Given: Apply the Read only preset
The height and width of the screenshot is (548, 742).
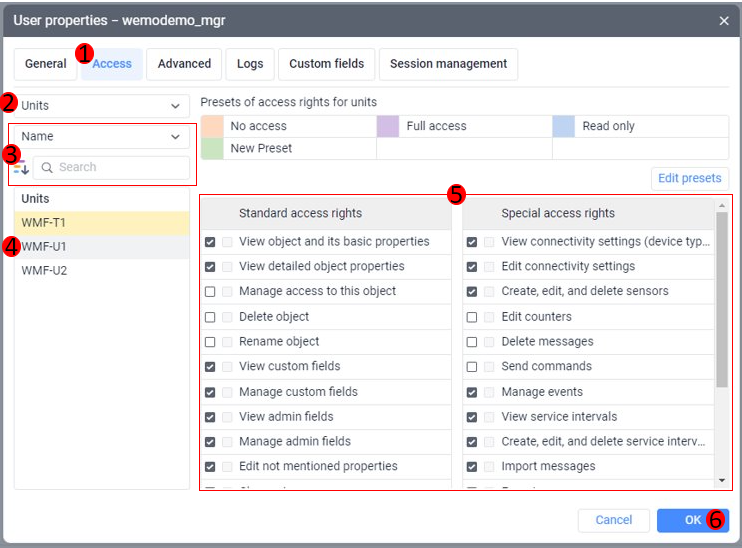Looking at the screenshot, I should (x=641, y=126).
